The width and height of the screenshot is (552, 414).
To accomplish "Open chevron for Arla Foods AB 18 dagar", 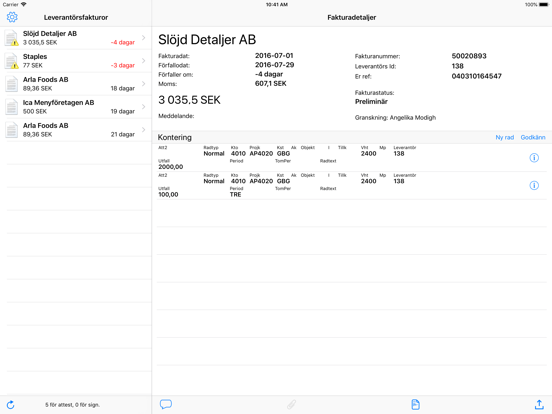I will [x=144, y=83].
